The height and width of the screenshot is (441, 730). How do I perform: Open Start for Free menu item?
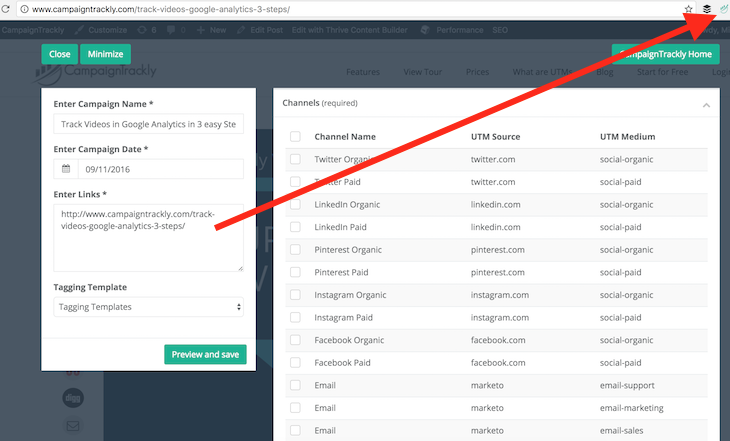coord(662,72)
